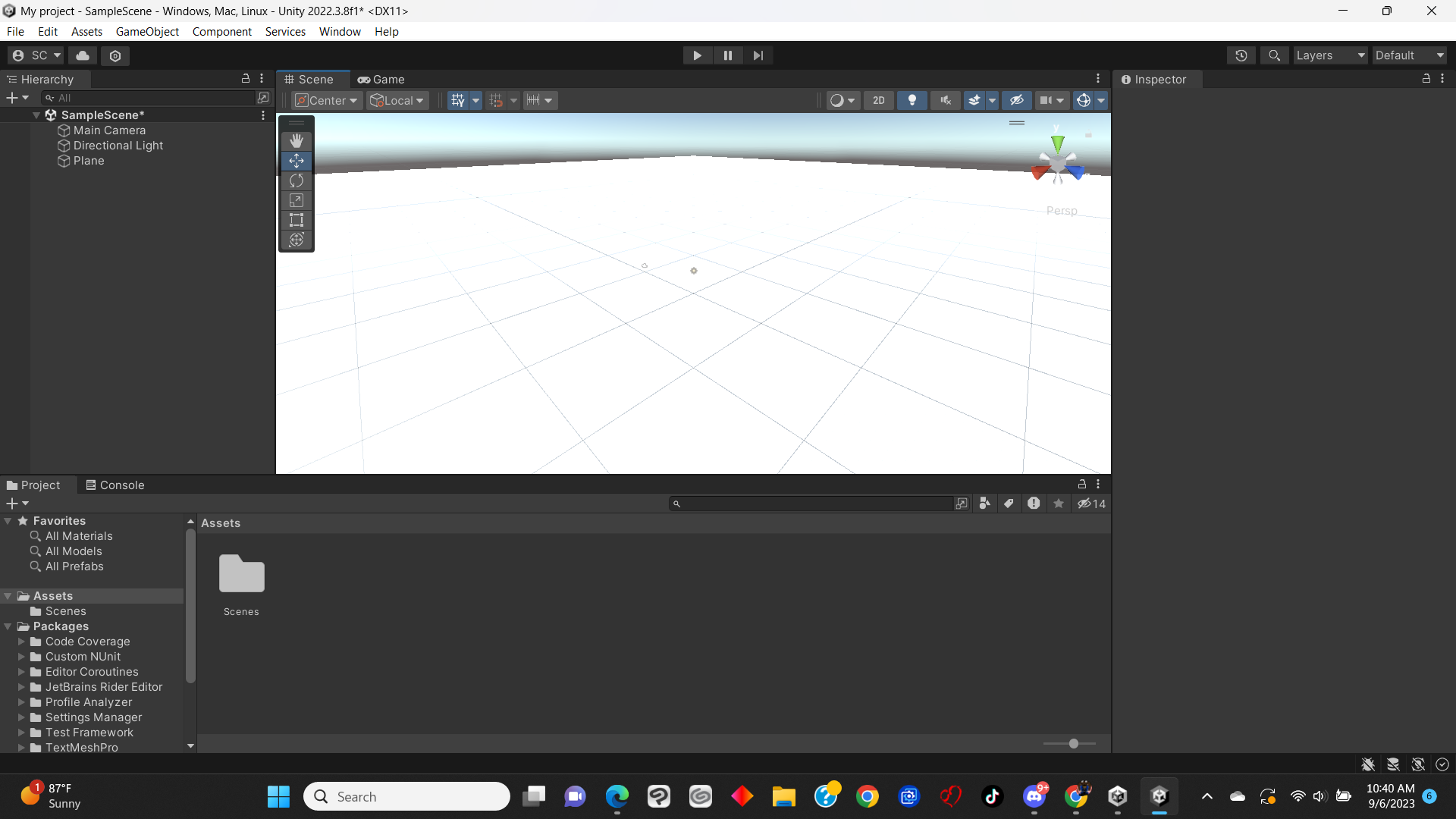Open Hierarchy panel more options menu

(x=262, y=79)
